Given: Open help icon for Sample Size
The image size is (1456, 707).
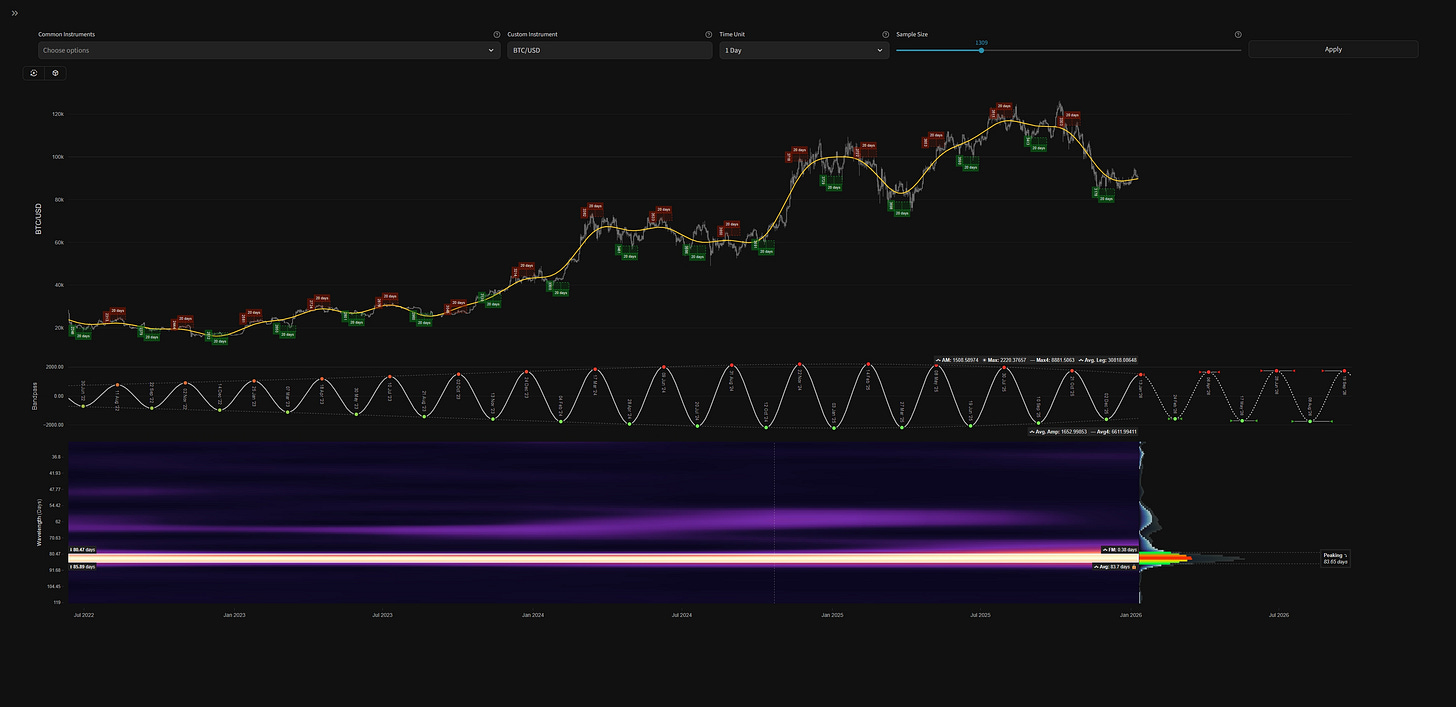Looking at the screenshot, I should pyautogui.click(x=1238, y=34).
